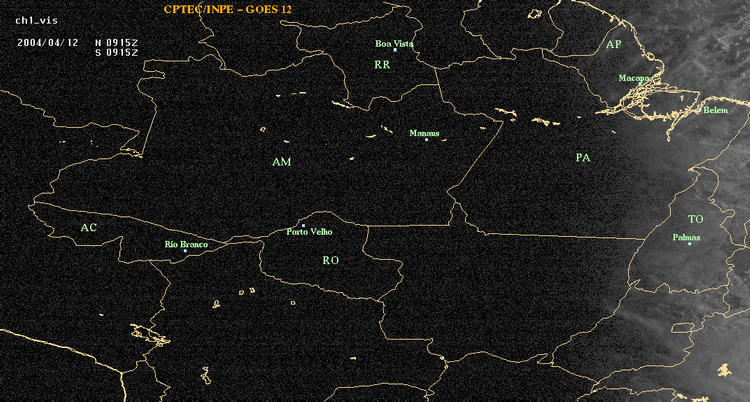
Task: Click the Rio Branco city marker dot
Action: click(185, 251)
